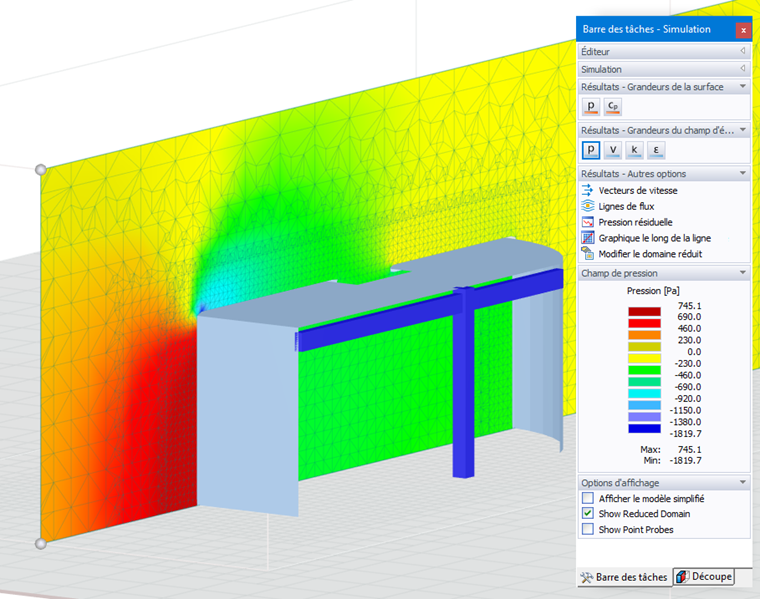Viewport: 760px width, 599px height.
Task: Select pressure coefficient Cp result button
Action: point(613,107)
